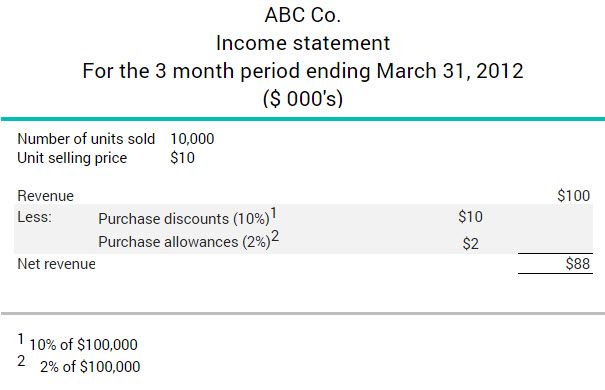Screen dimensions: 605x390
Task: Click the ($ 000's) units label
Action: click(303, 99)
